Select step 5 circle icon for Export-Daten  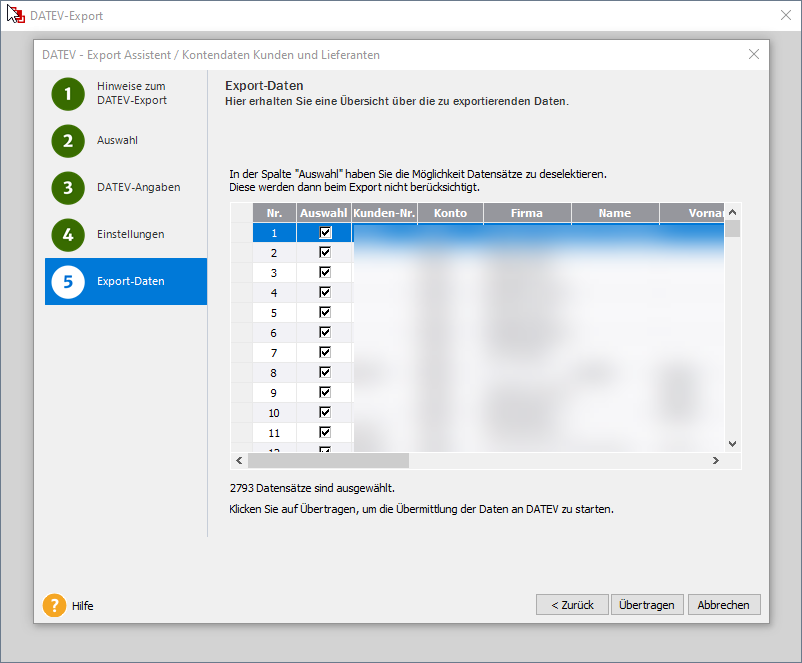pyautogui.click(x=68, y=282)
